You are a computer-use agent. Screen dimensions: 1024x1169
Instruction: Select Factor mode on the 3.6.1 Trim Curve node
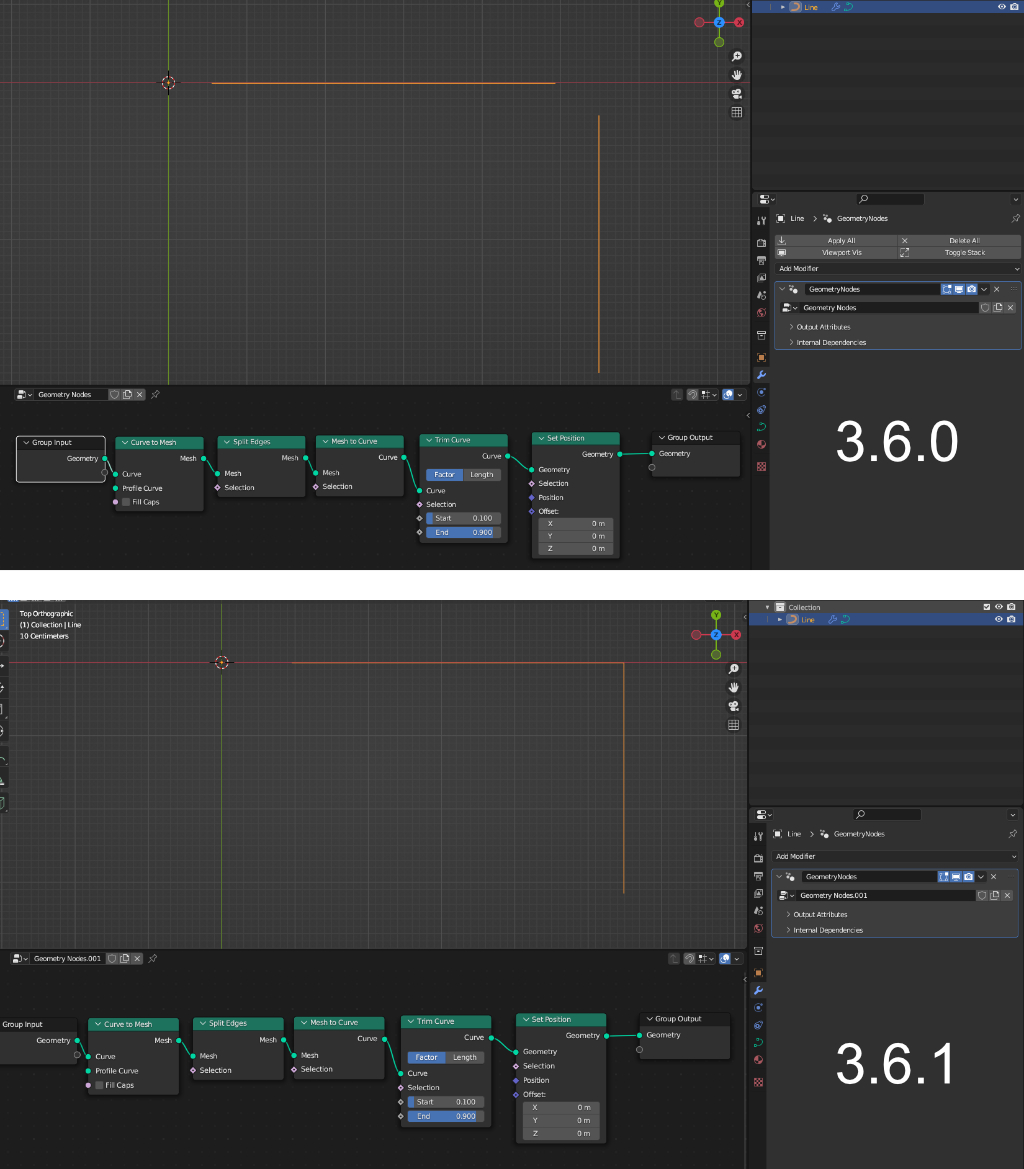click(426, 1058)
